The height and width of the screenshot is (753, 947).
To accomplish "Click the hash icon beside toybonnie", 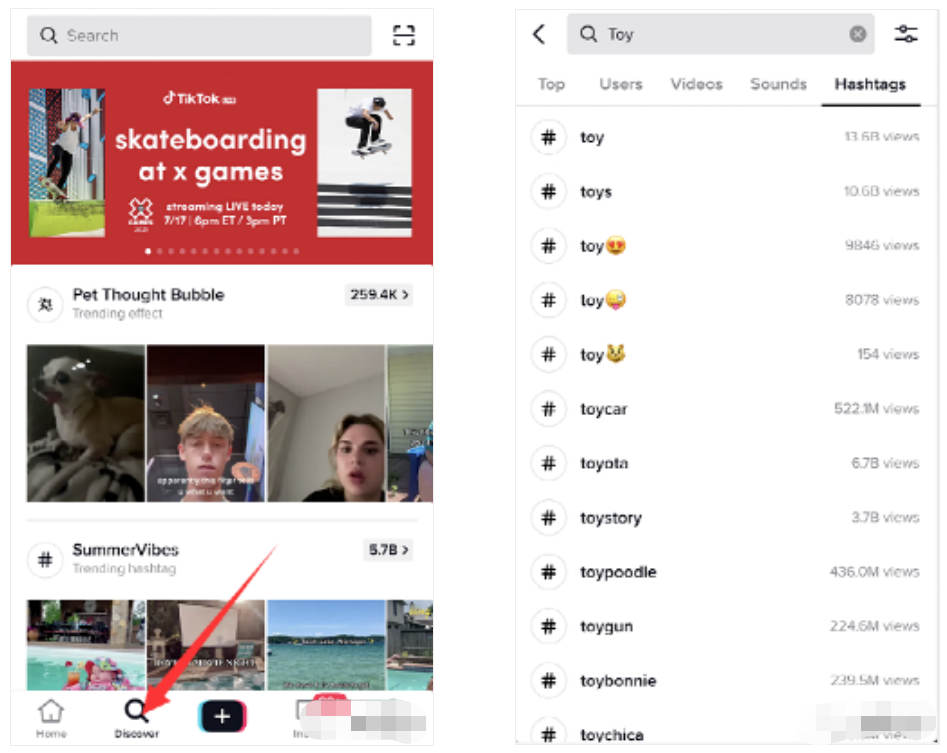I will [548, 681].
